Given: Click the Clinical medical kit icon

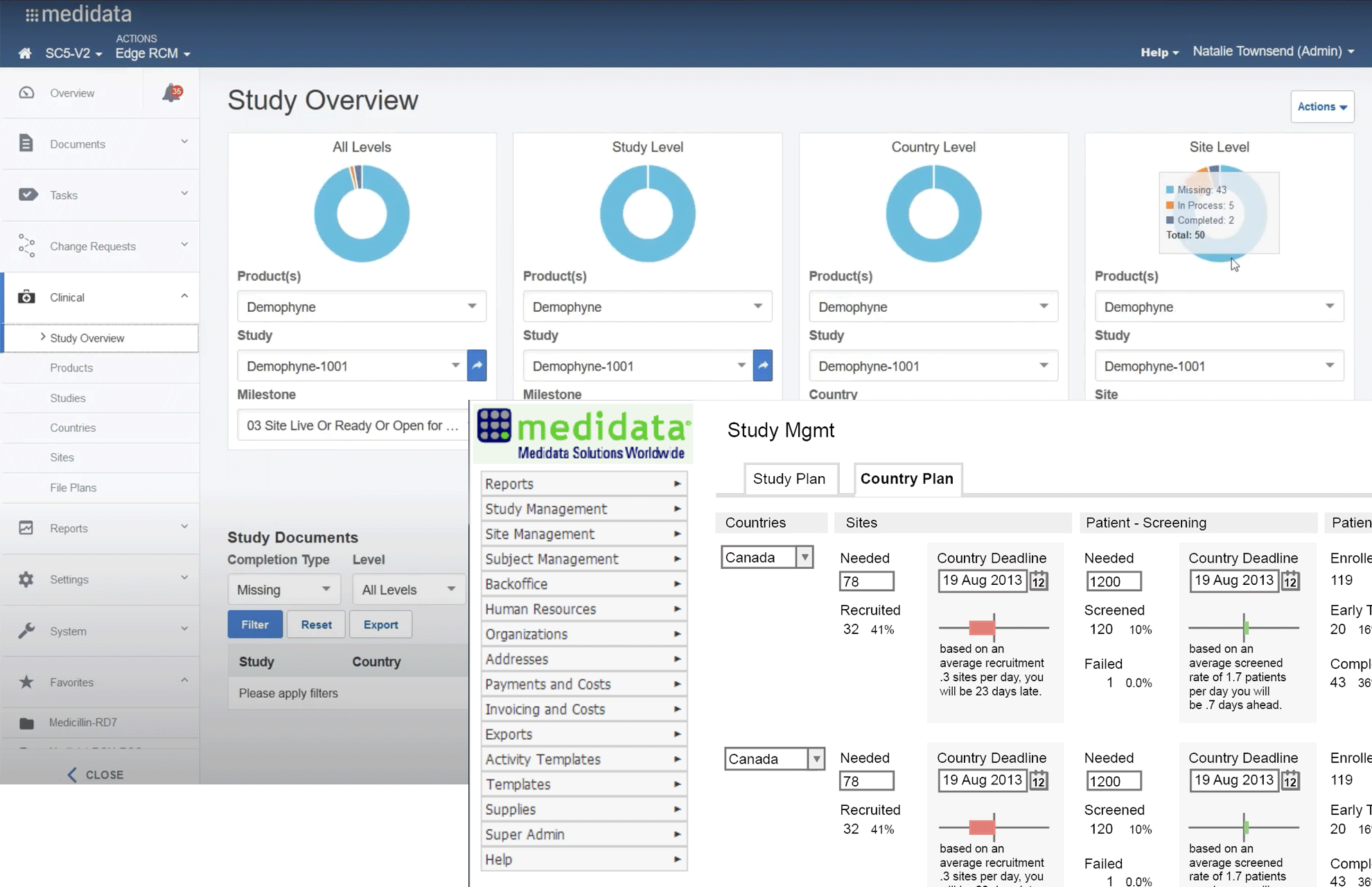Looking at the screenshot, I should click(26, 297).
